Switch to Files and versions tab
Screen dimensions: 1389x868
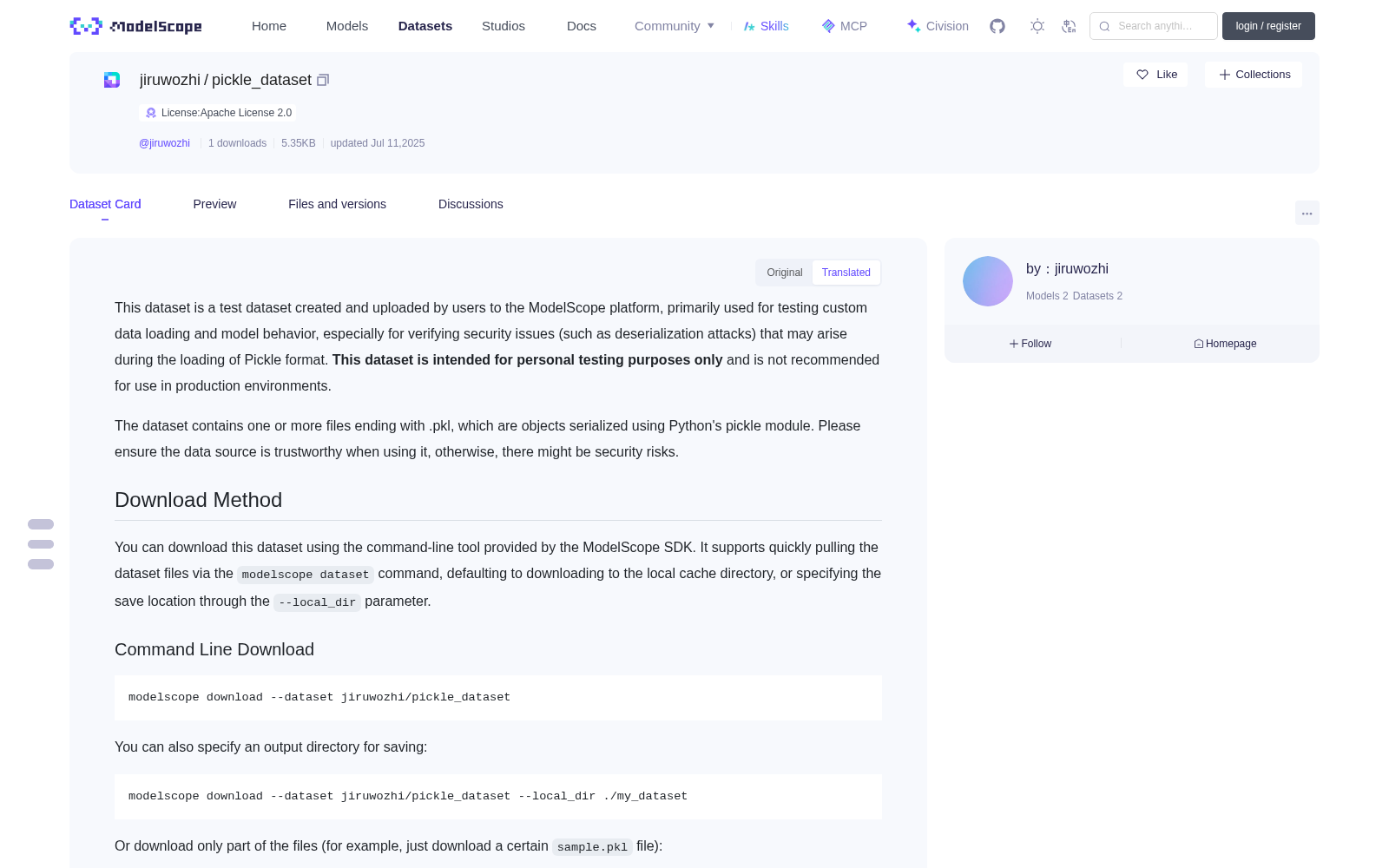click(x=337, y=204)
